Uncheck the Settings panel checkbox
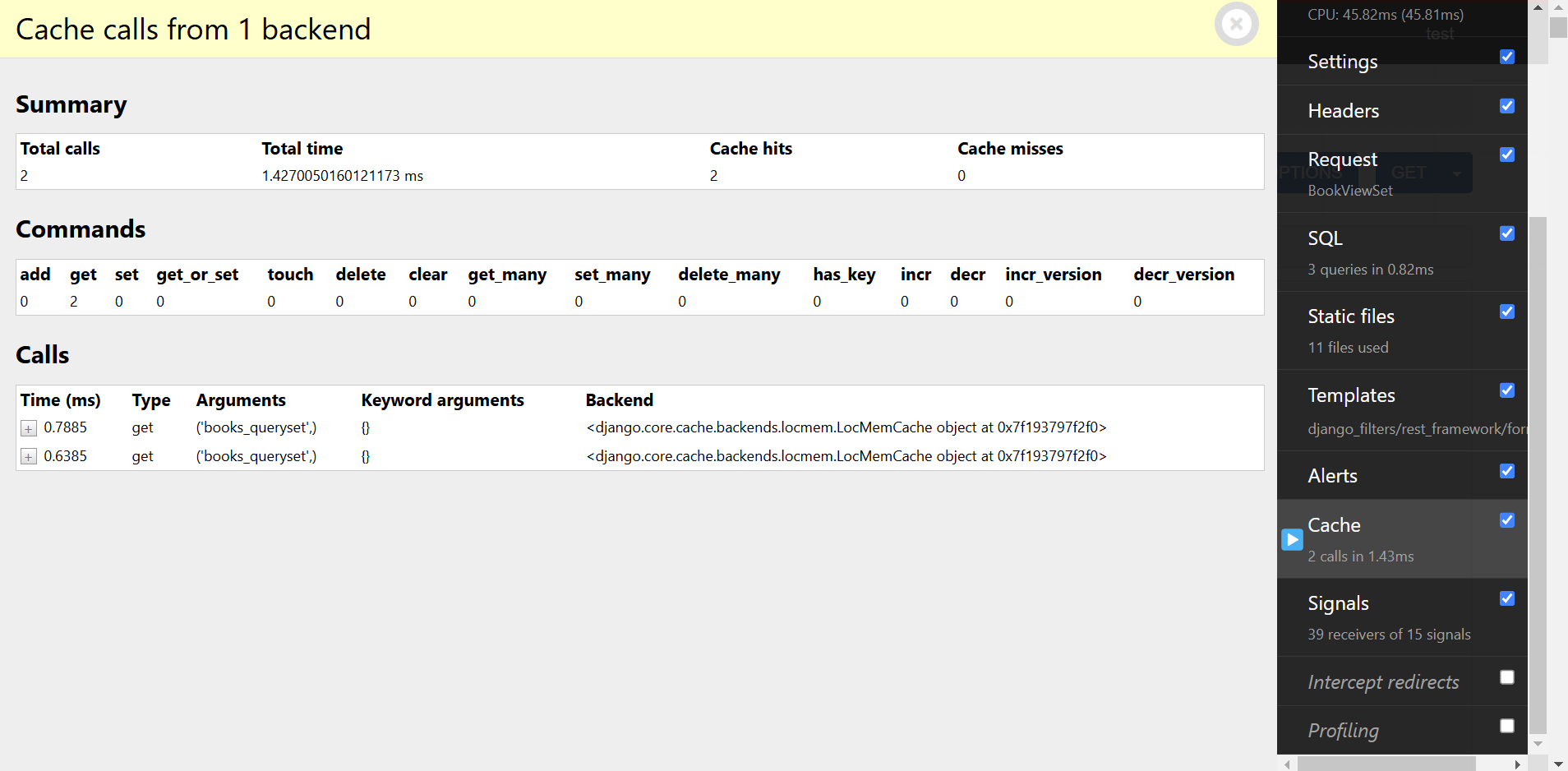The width and height of the screenshot is (1568, 771). click(1506, 57)
